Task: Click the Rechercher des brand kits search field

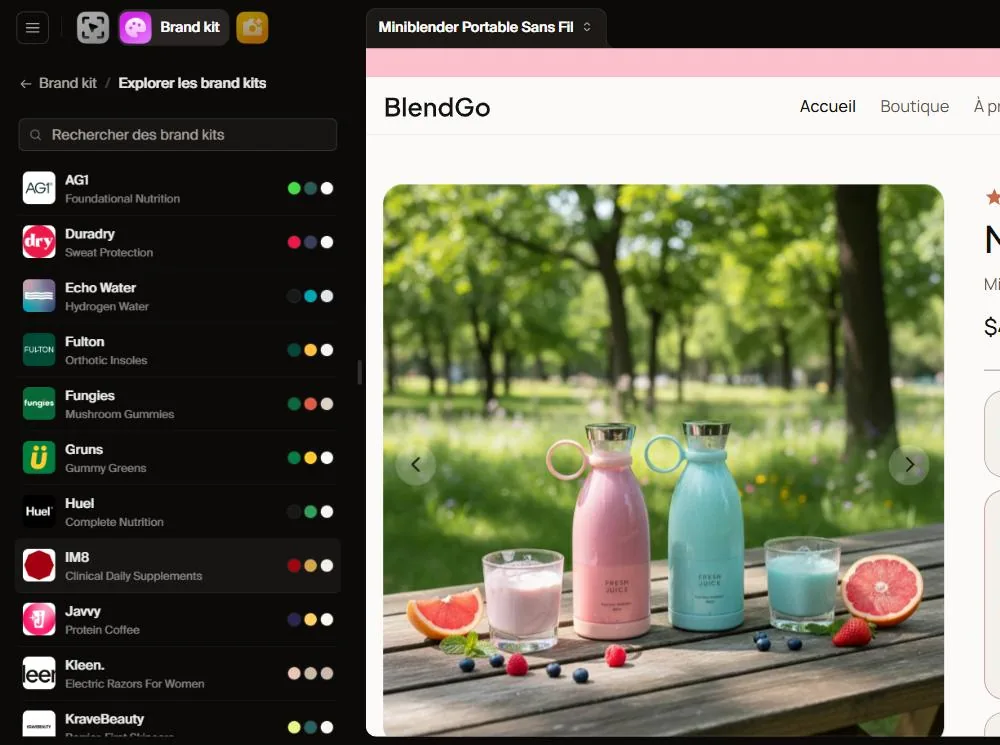Action: pyautogui.click(x=178, y=135)
